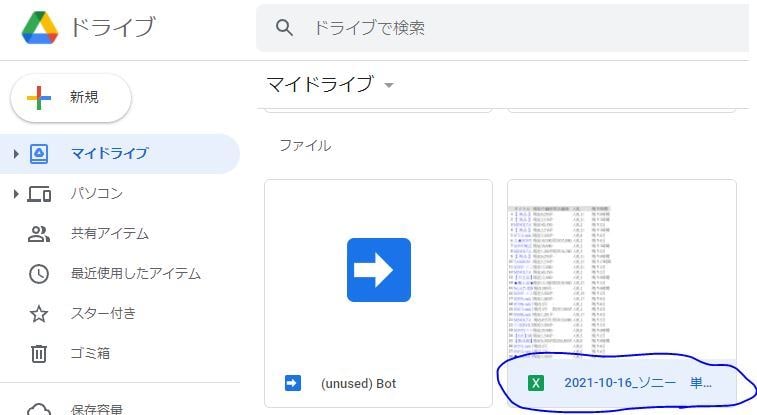Image resolution: width=757 pixels, height=415 pixels.
Task: Click the マイドライブ breadcrumb title
Action: (320, 84)
